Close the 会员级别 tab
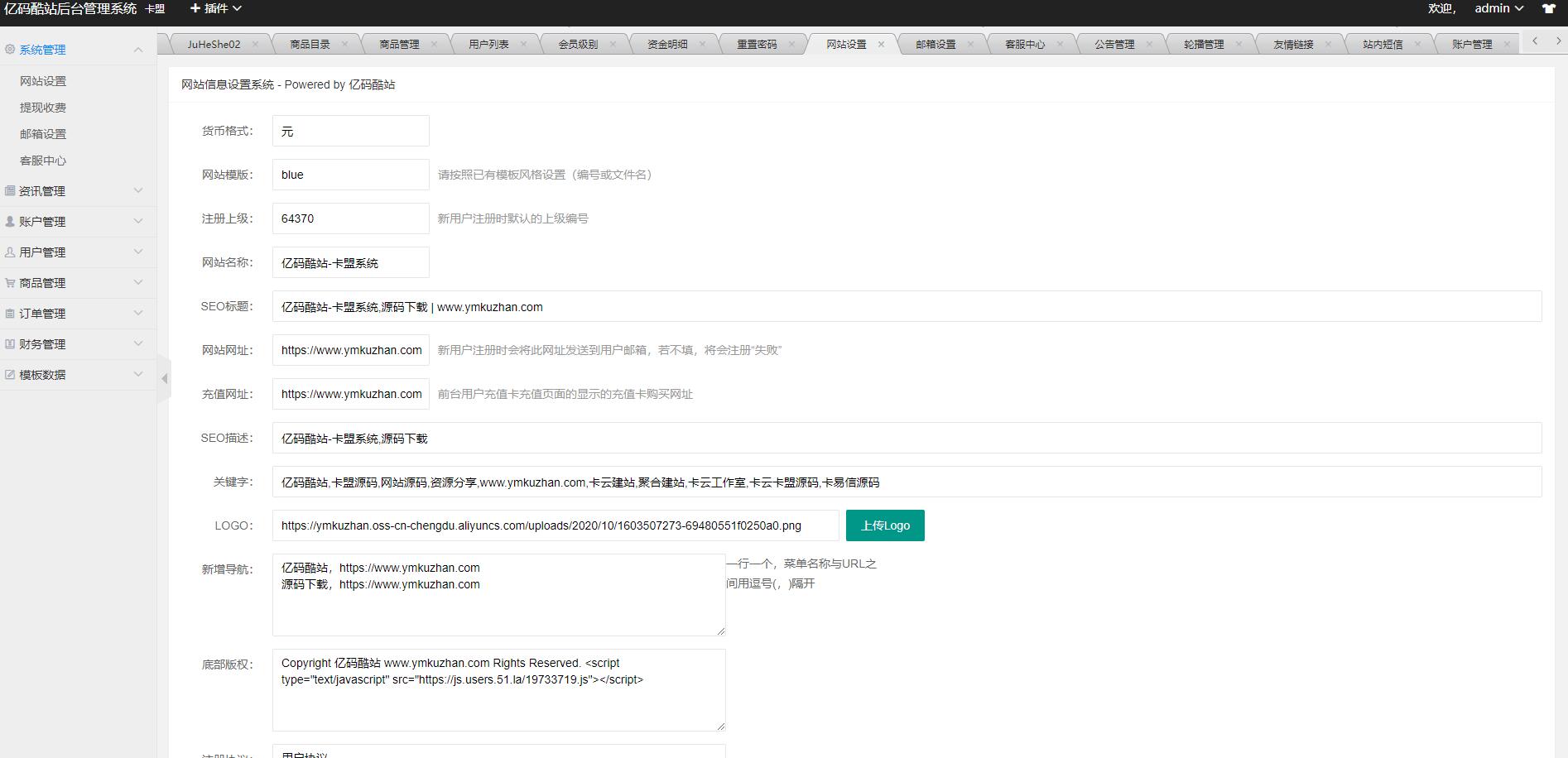Viewport: 1568px width, 758px height. [x=613, y=45]
